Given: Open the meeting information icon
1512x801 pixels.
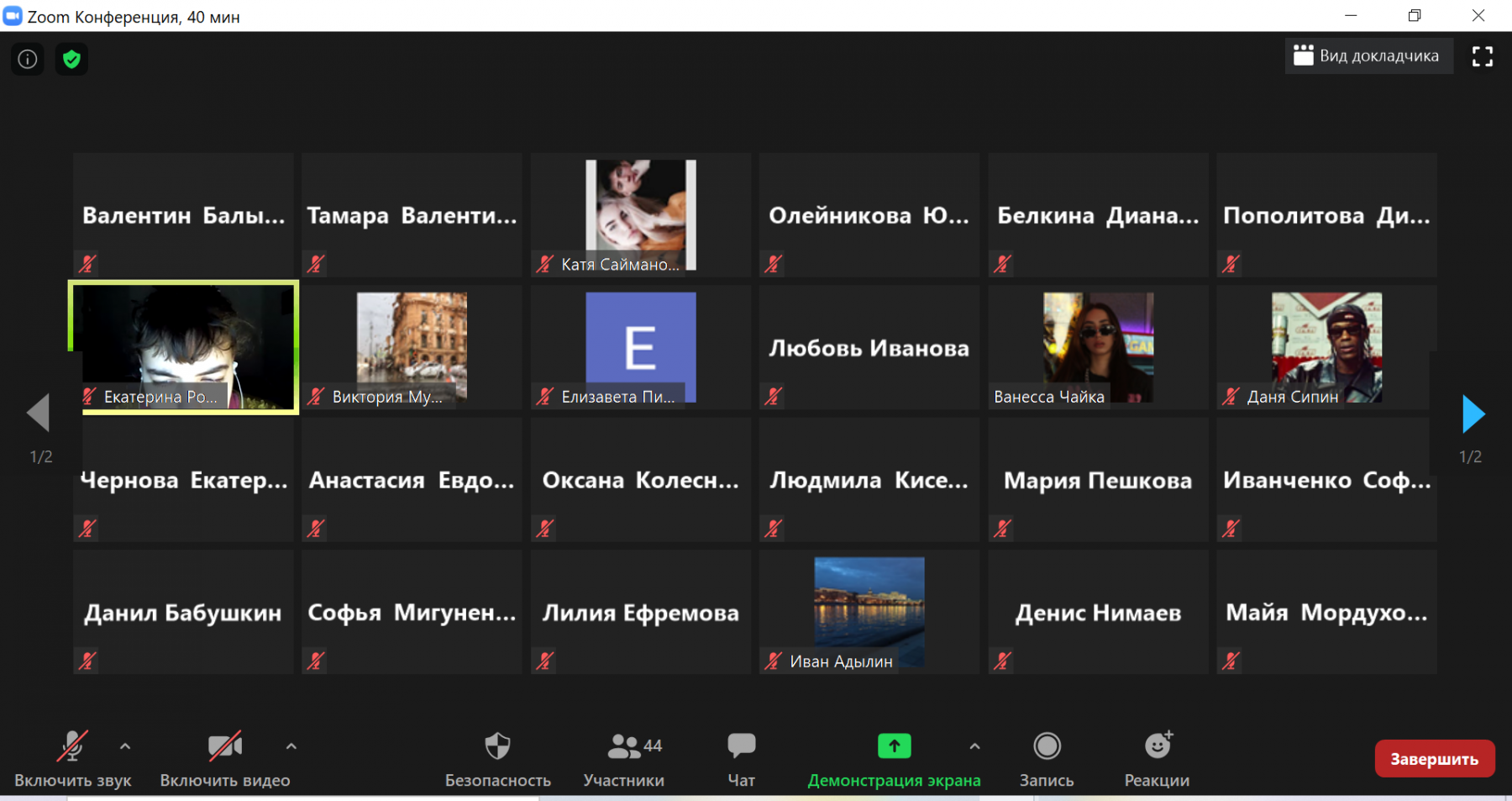Looking at the screenshot, I should (x=28, y=59).
